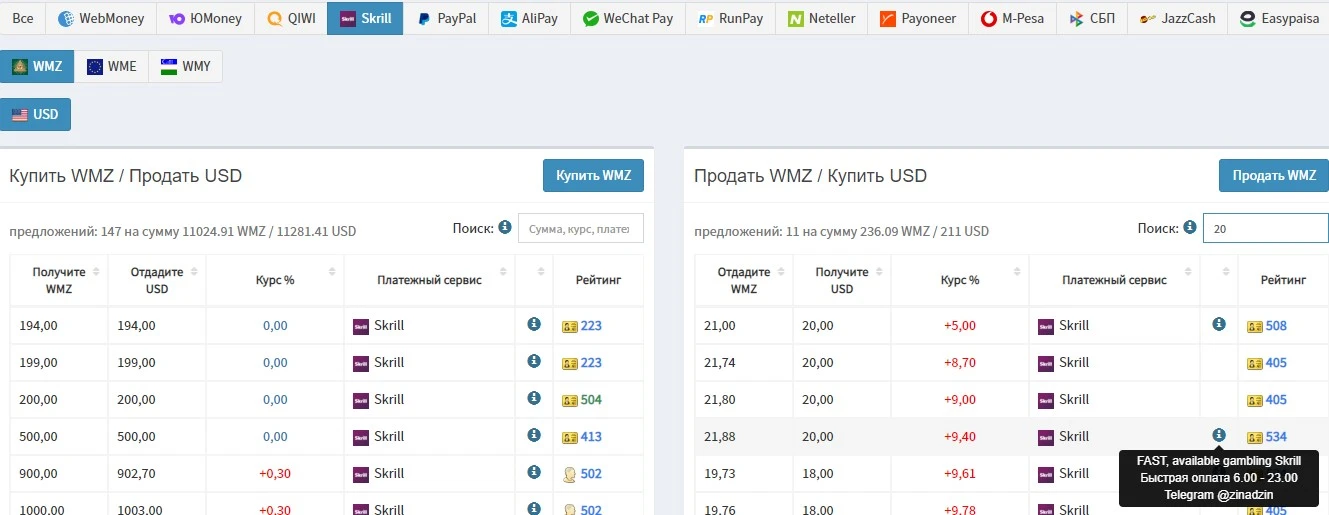Open rating 504 in 200,00 row
1329x515 pixels.
pos(591,400)
